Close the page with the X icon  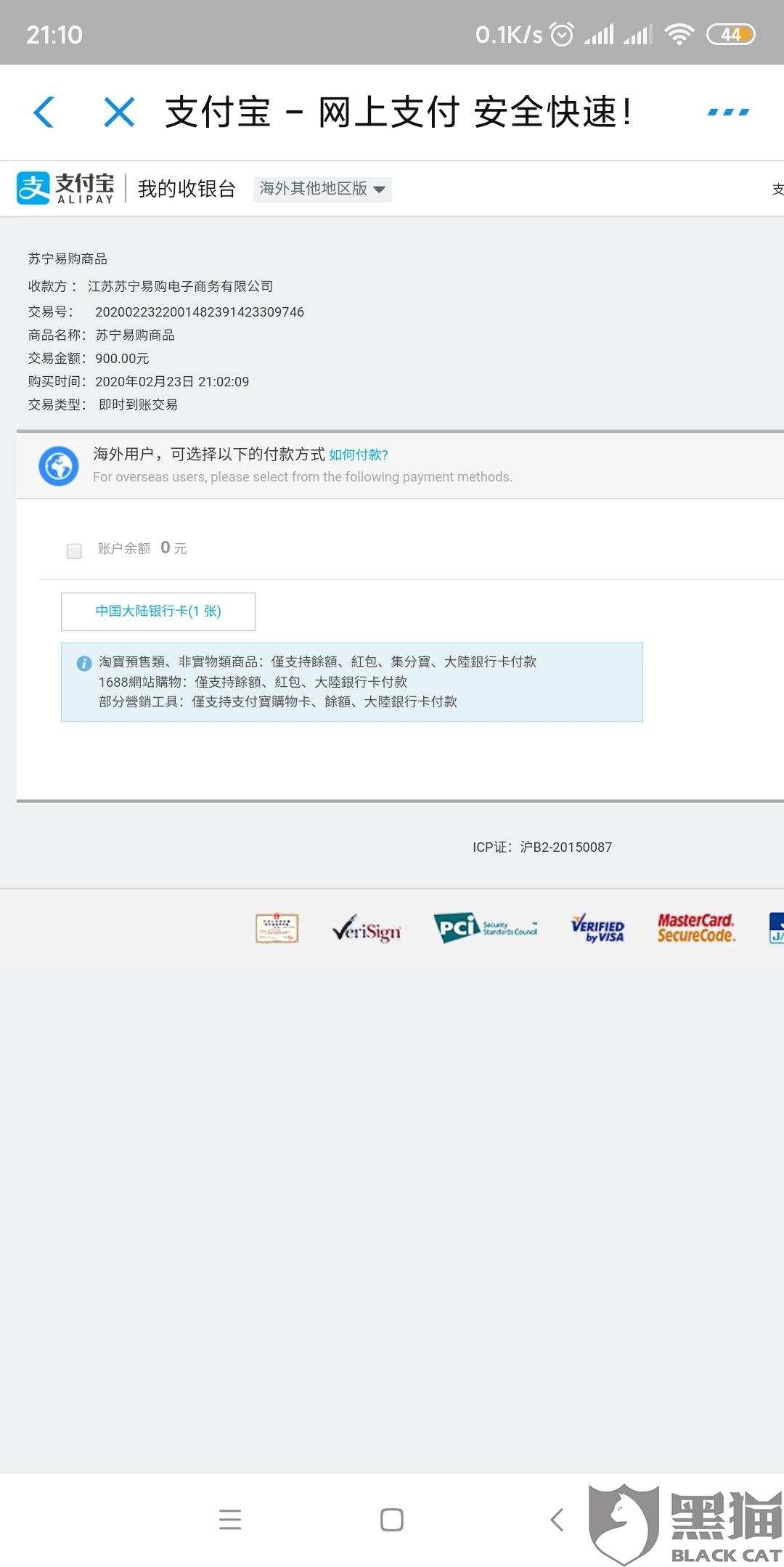click(119, 112)
